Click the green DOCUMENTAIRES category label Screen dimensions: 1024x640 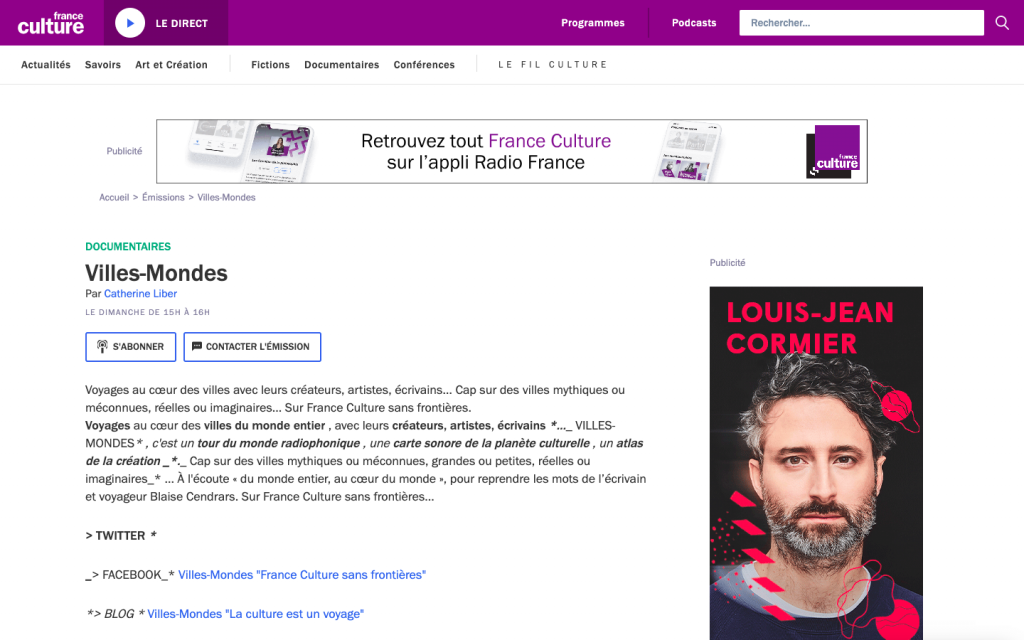point(128,246)
